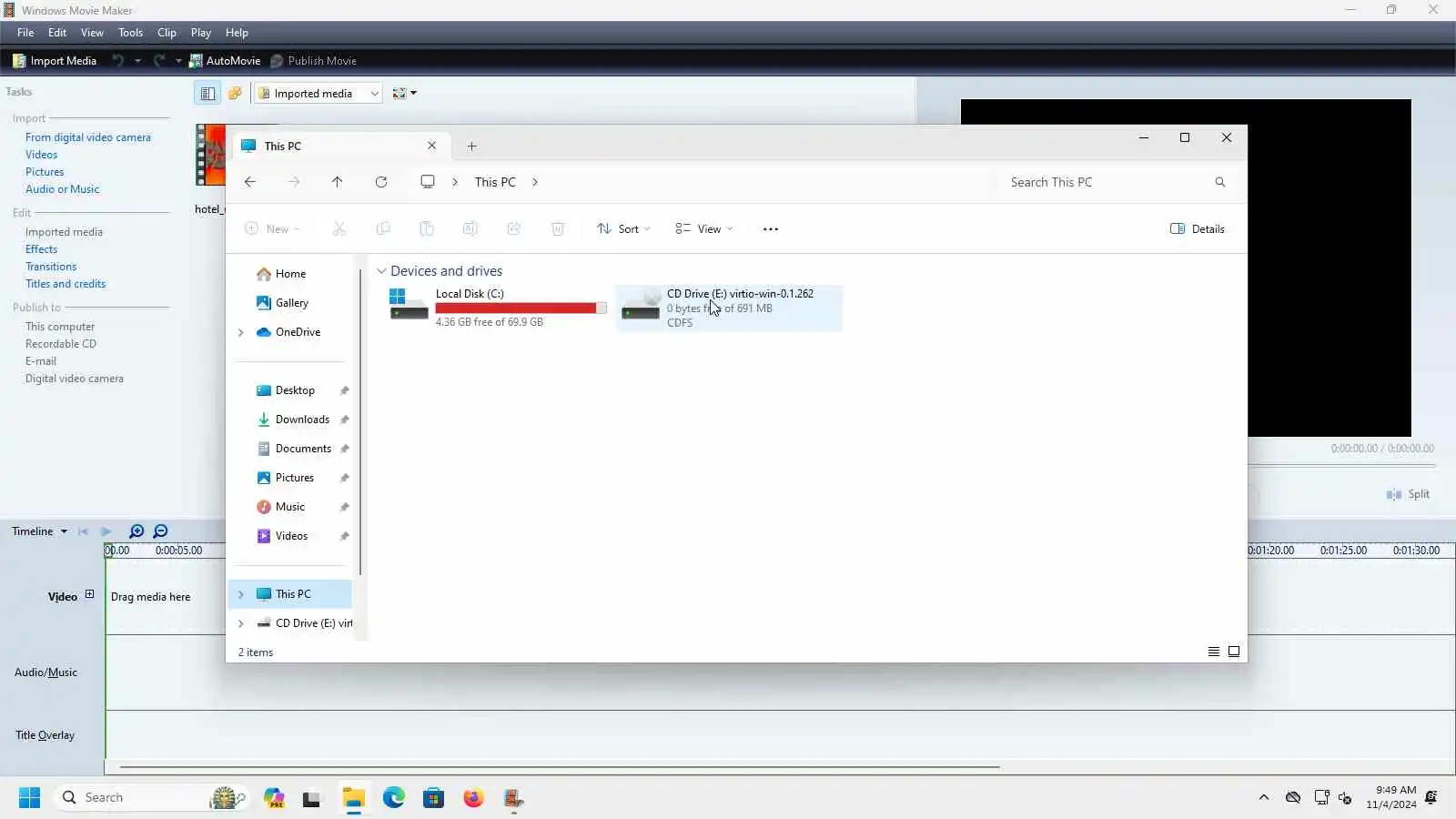
Task: Open the Play menu
Action: [201, 33]
